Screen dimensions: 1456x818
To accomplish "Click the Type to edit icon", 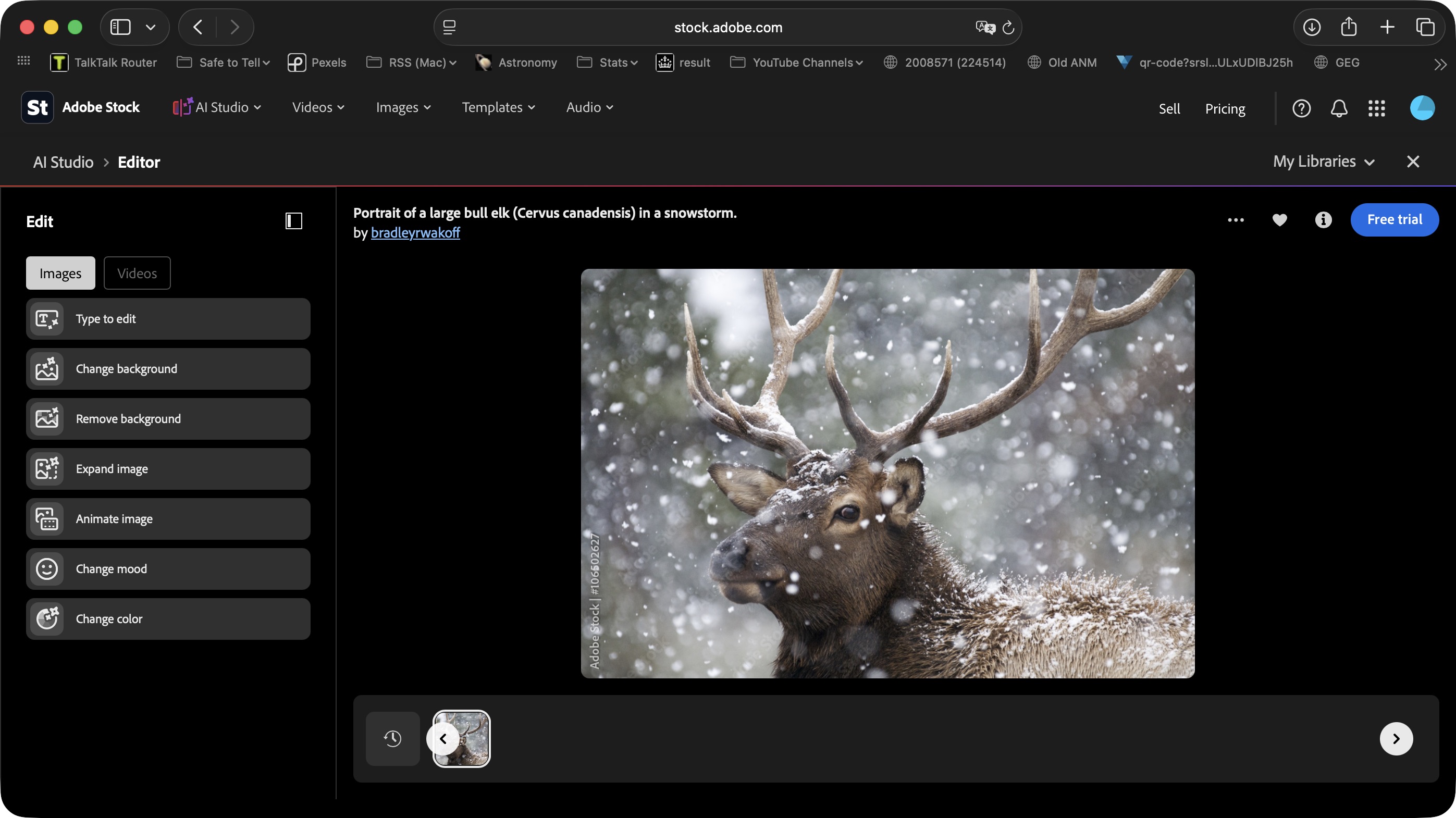I will click(47, 319).
